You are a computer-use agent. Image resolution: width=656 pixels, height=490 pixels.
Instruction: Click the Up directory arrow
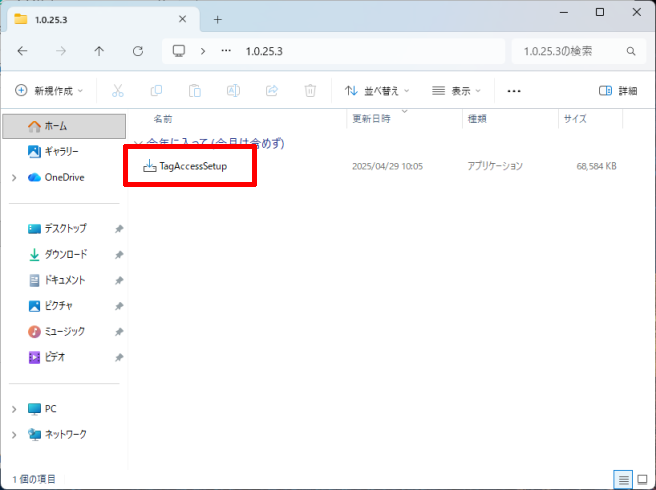99,50
